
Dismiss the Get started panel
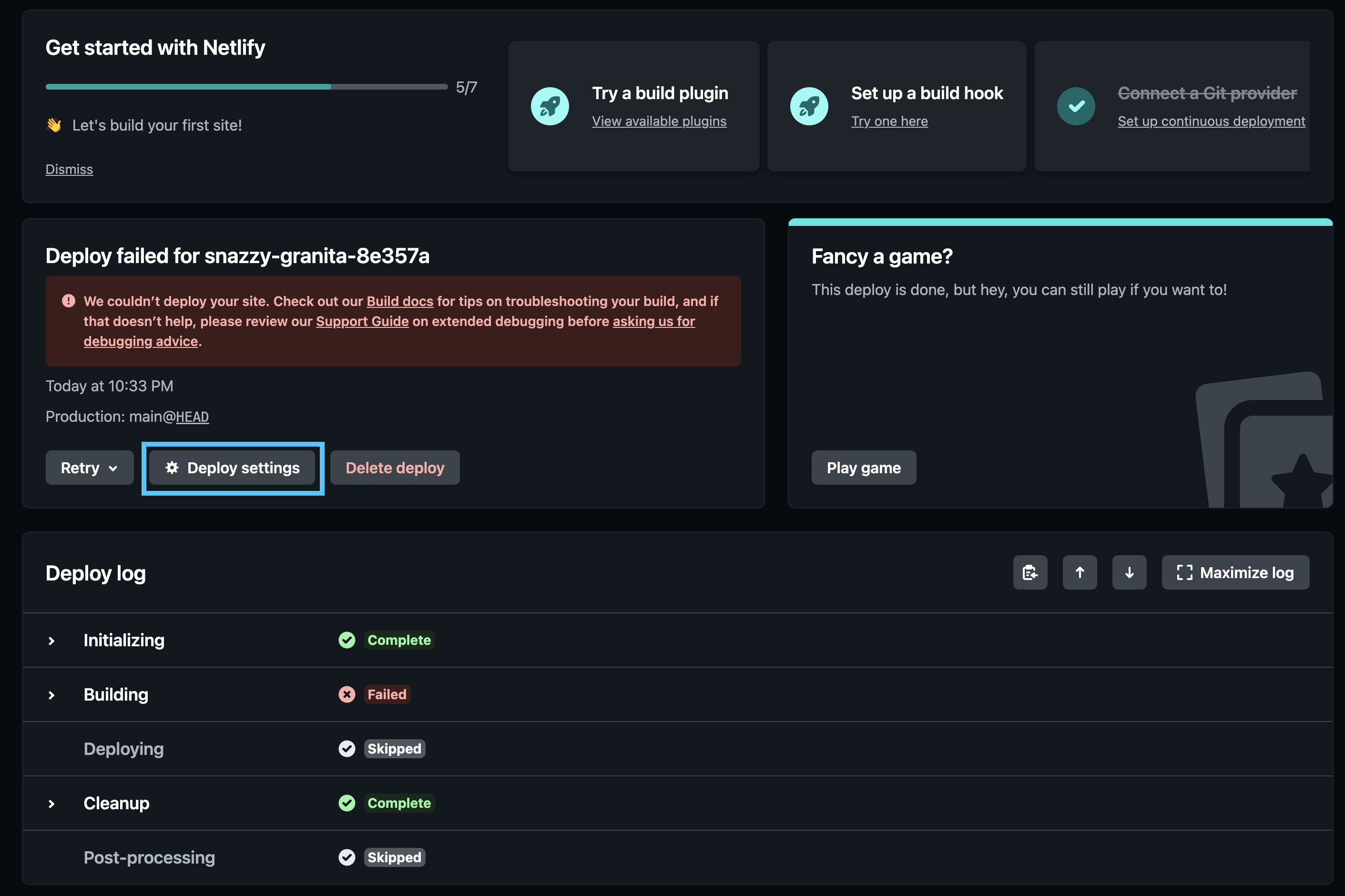coord(69,169)
